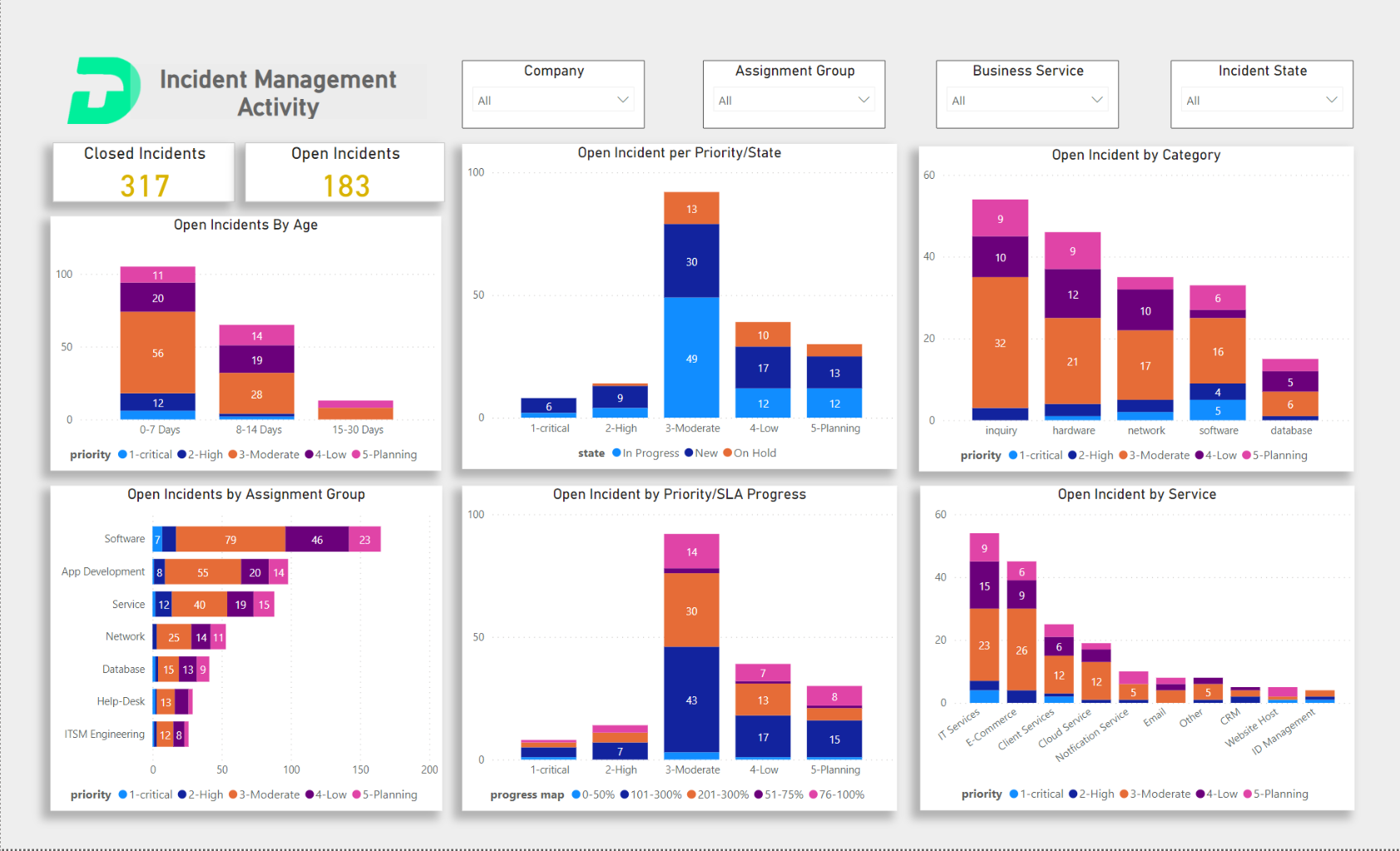Click 1-critical legend swatch in Open Incidents By Age
The height and width of the screenshot is (851, 1400).
[x=122, y=454]
